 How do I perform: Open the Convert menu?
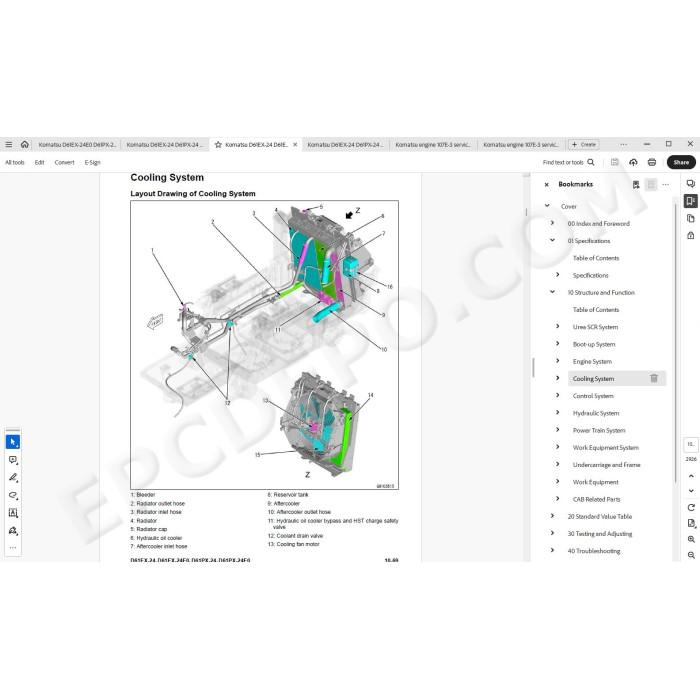64,162
